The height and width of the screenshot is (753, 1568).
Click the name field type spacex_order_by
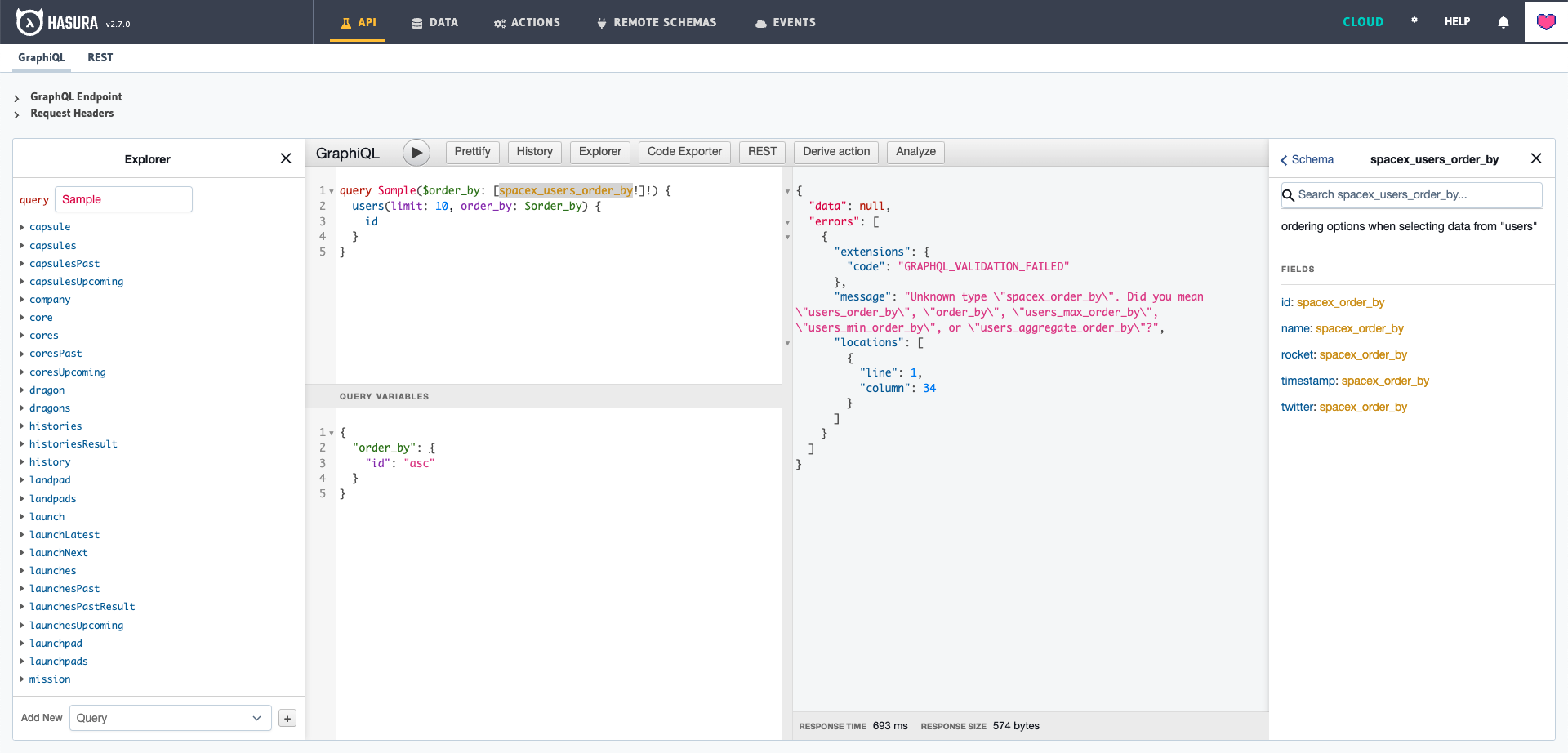[x=1360, y=328]
